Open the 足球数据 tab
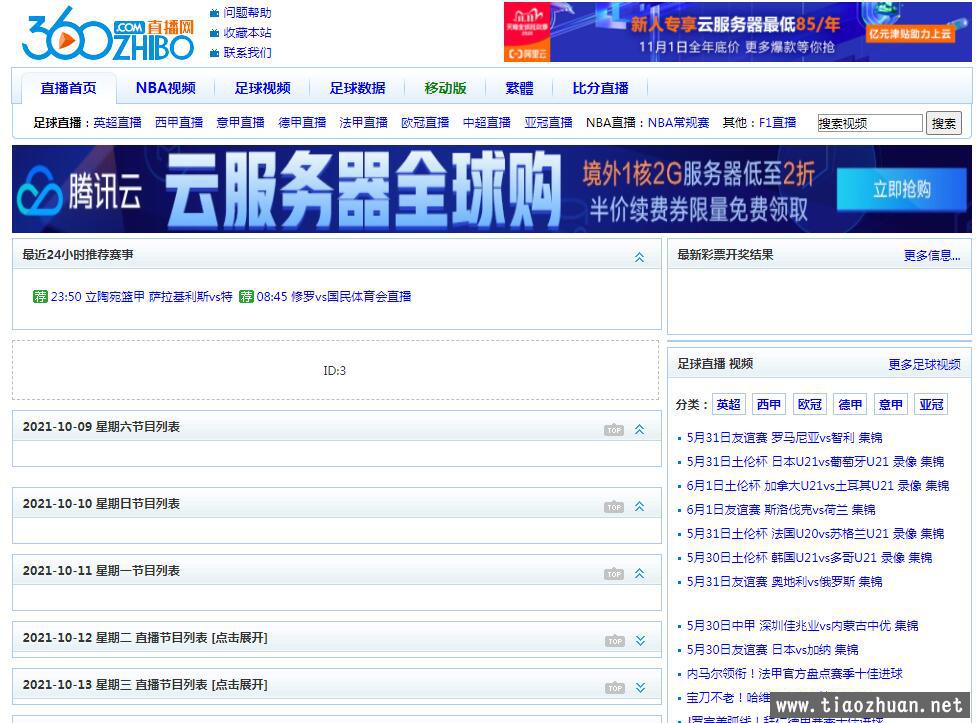The width and height of the screenshot is (980, 723). (358, 88)
